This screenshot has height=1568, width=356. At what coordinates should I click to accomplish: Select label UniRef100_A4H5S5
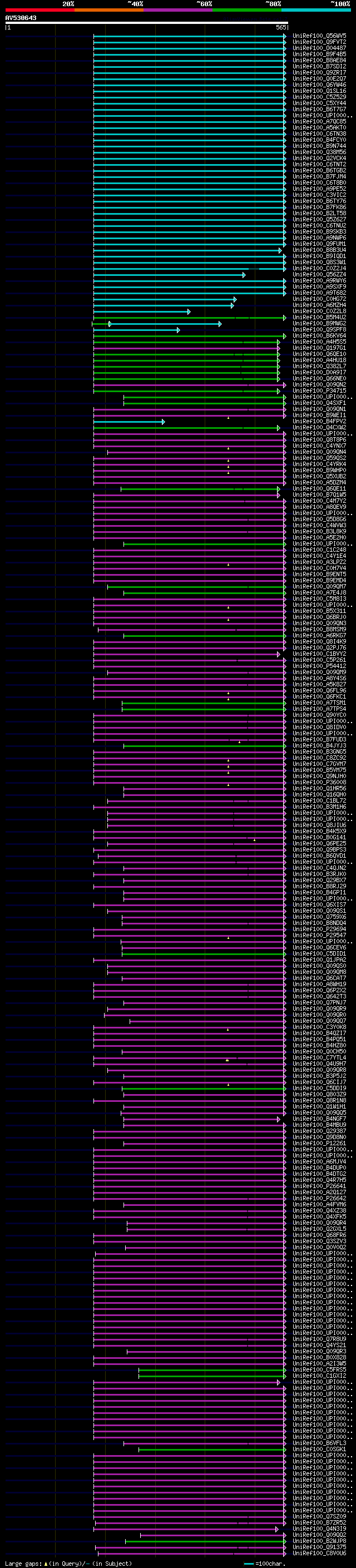319,342
